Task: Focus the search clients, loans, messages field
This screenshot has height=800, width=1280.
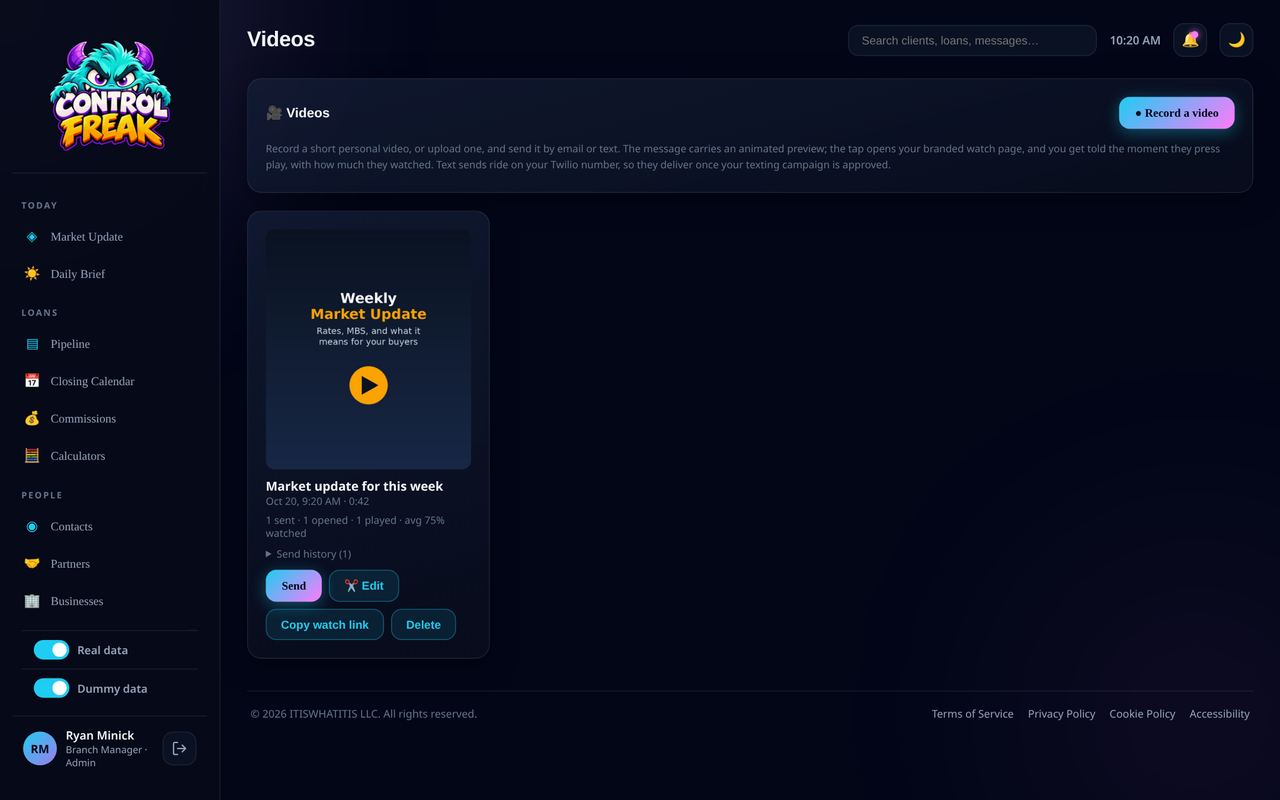Action: [x=972, y=40]
